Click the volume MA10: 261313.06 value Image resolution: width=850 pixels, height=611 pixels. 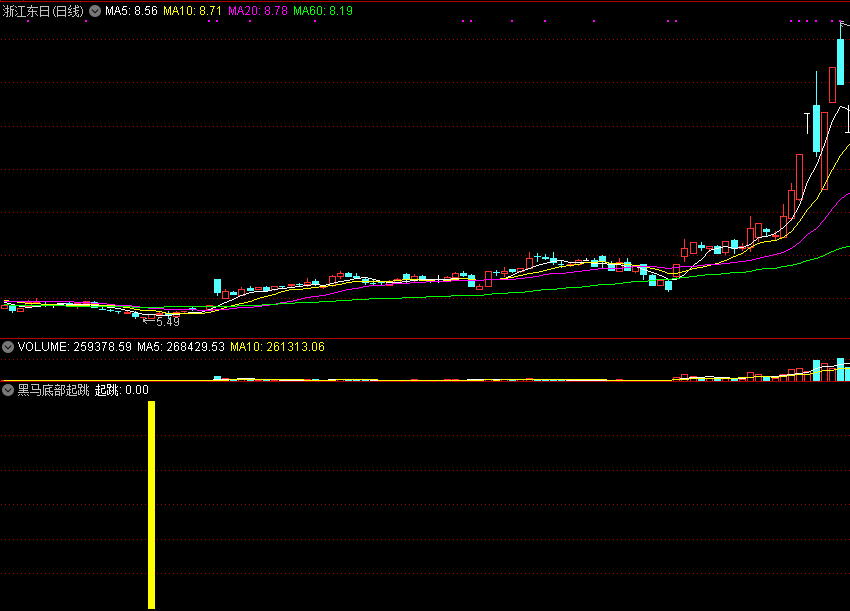coord(277,347)
